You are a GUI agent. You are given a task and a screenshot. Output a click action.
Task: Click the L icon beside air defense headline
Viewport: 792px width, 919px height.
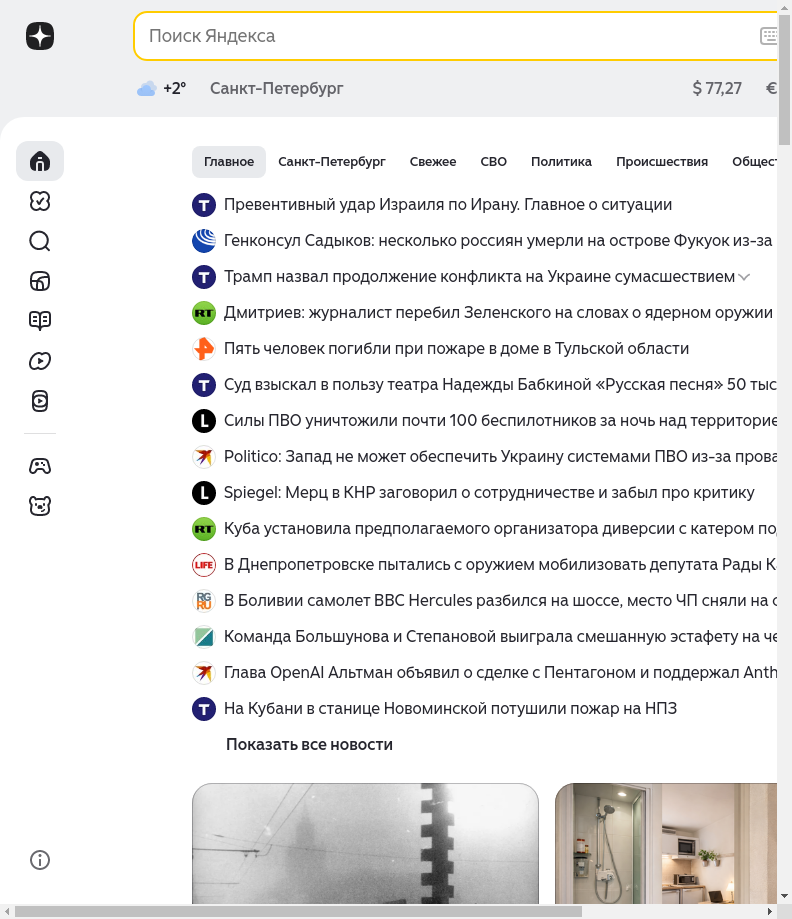click(x=204, y=421)
